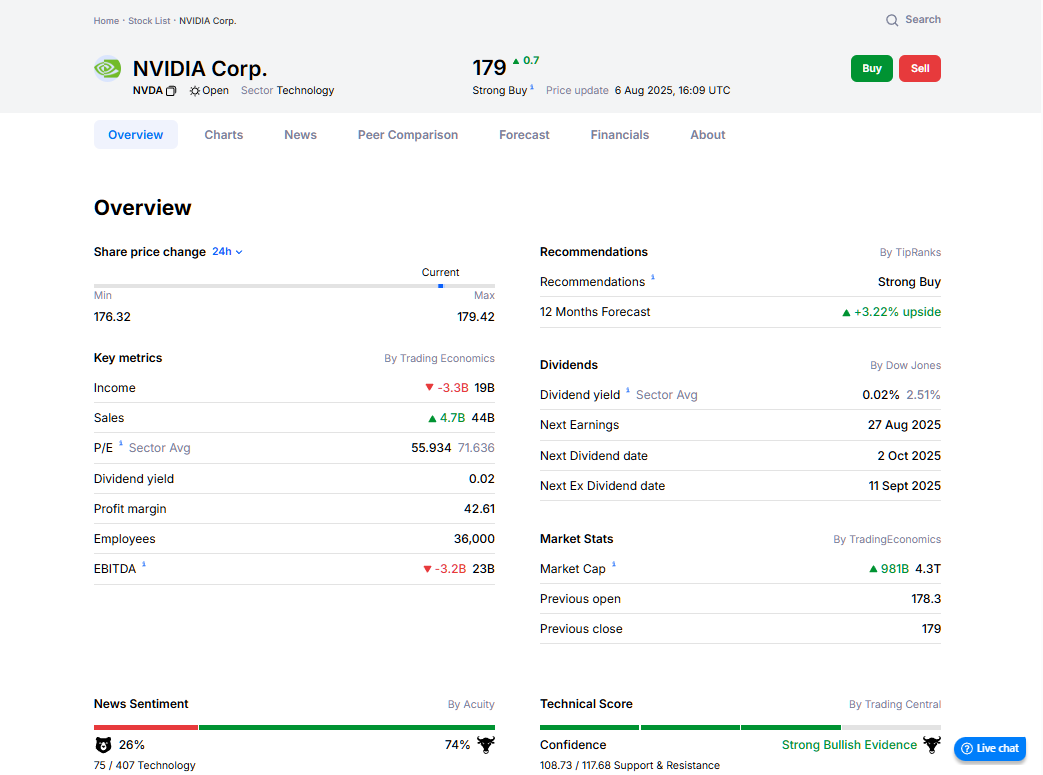Image resolution: width=1043 pixels, height=775 pixels.
Task: Click the market Open sun icon
Action: click(194, 91)
